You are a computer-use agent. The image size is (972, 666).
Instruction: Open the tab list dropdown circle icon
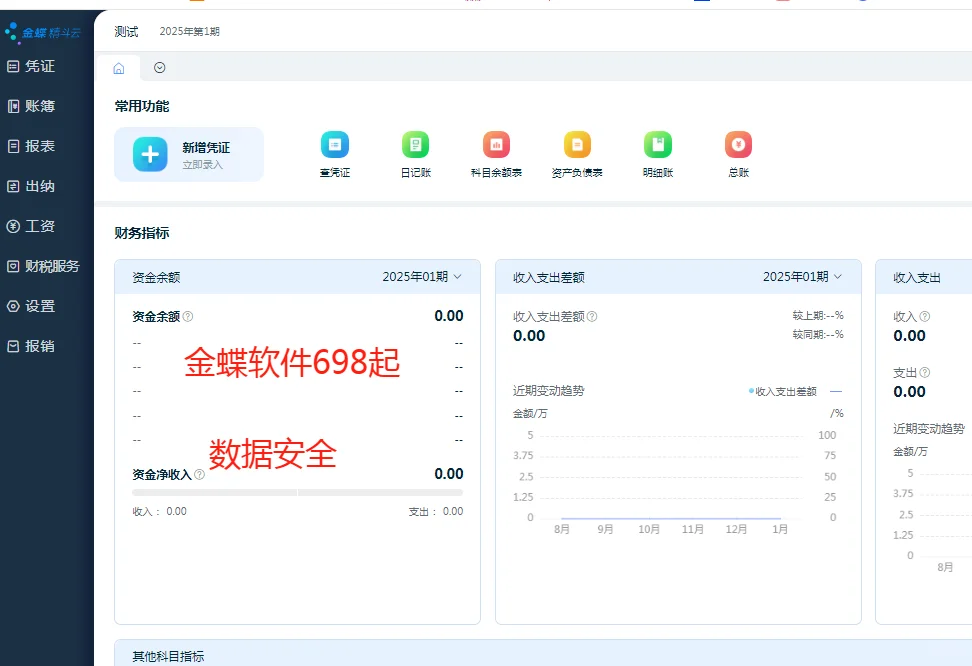coord(159,68)
